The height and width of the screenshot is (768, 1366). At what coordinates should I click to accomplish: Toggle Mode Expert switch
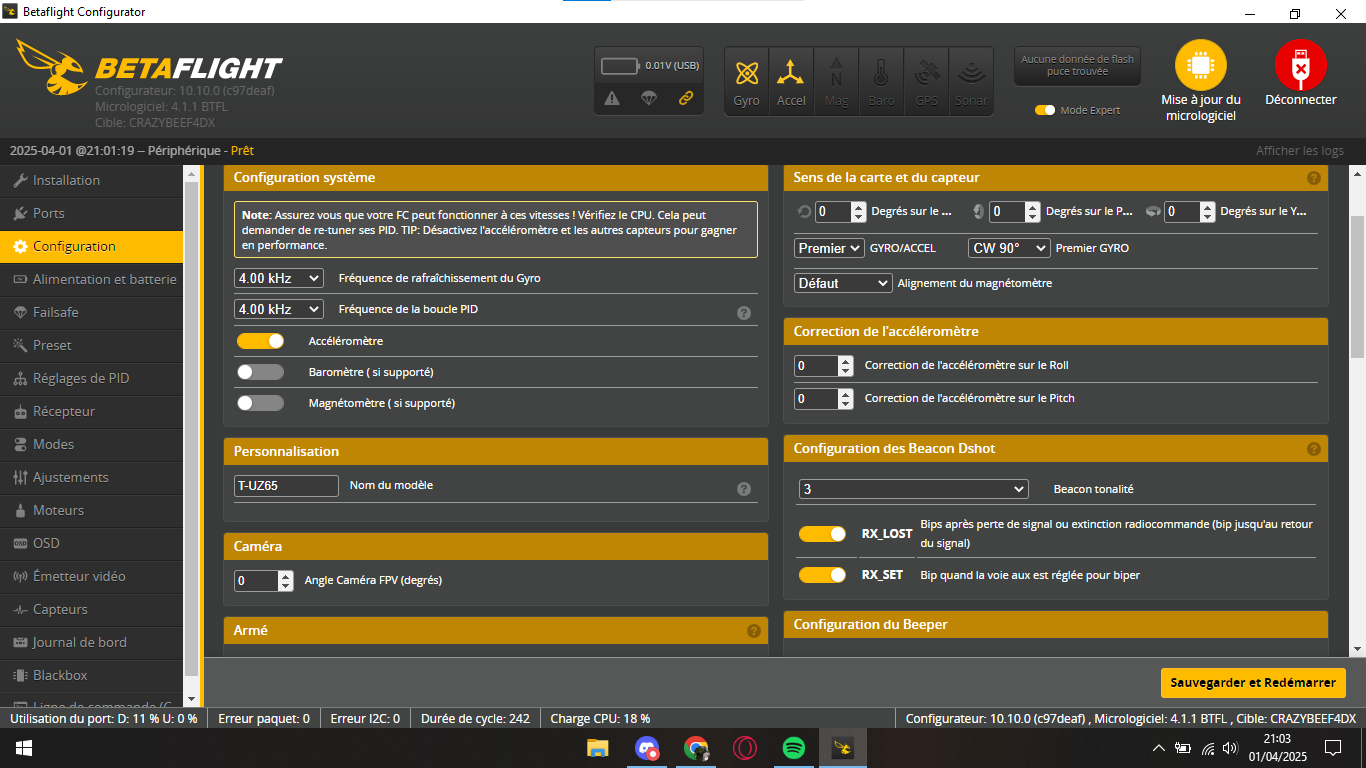pos(1045,110)
